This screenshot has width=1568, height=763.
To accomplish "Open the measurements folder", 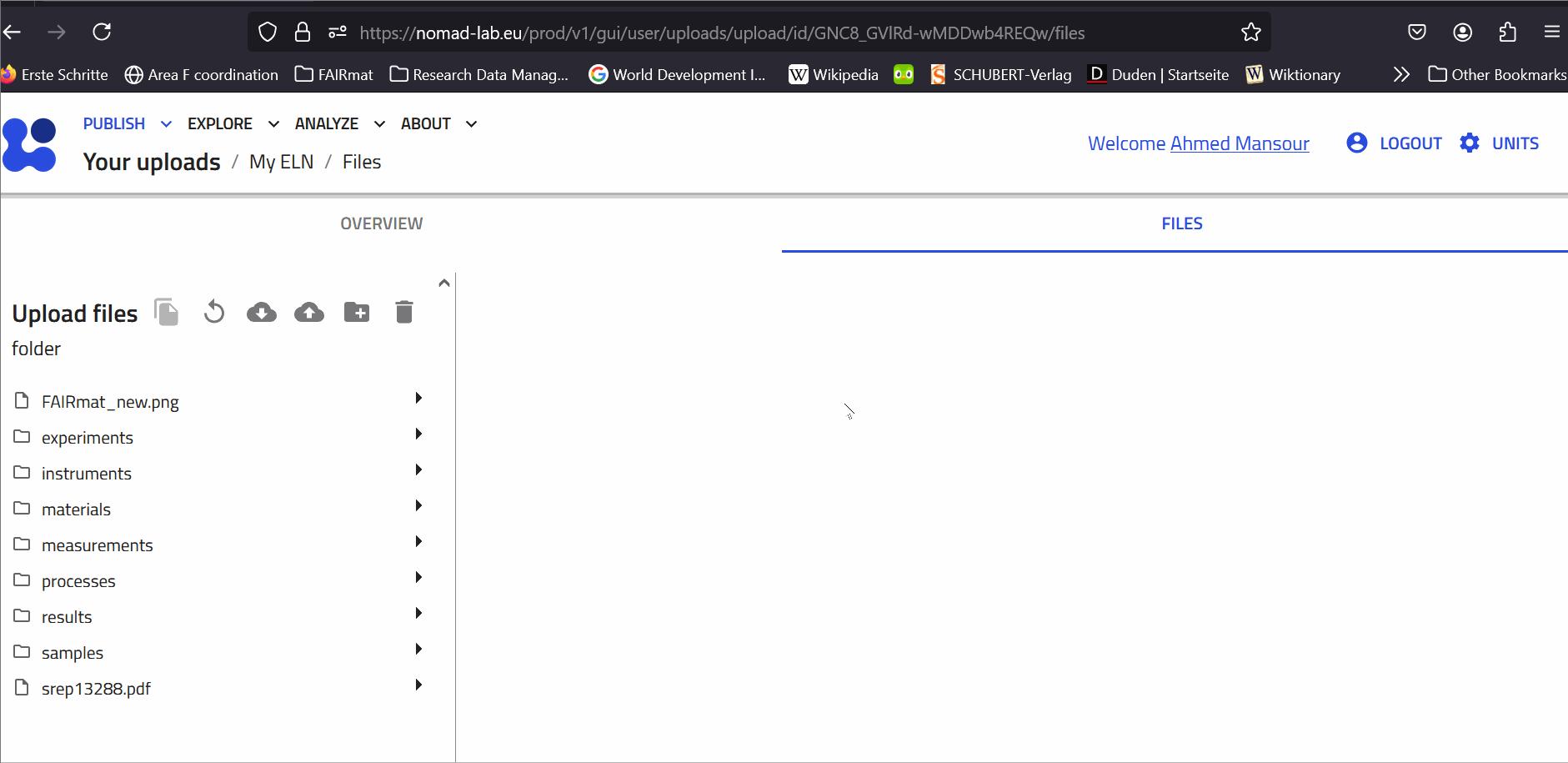I will [x=97, y=545].
